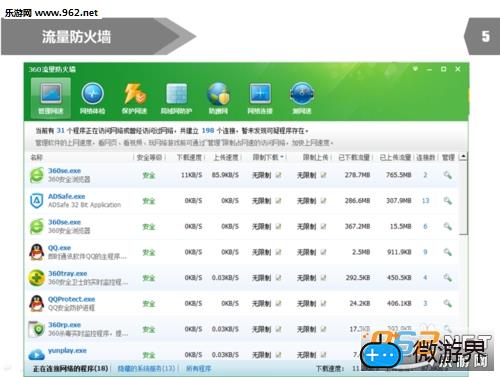Expand the 限制下载 column header dropdown
Screen dimensions: 500x377
tap(282, 157)
